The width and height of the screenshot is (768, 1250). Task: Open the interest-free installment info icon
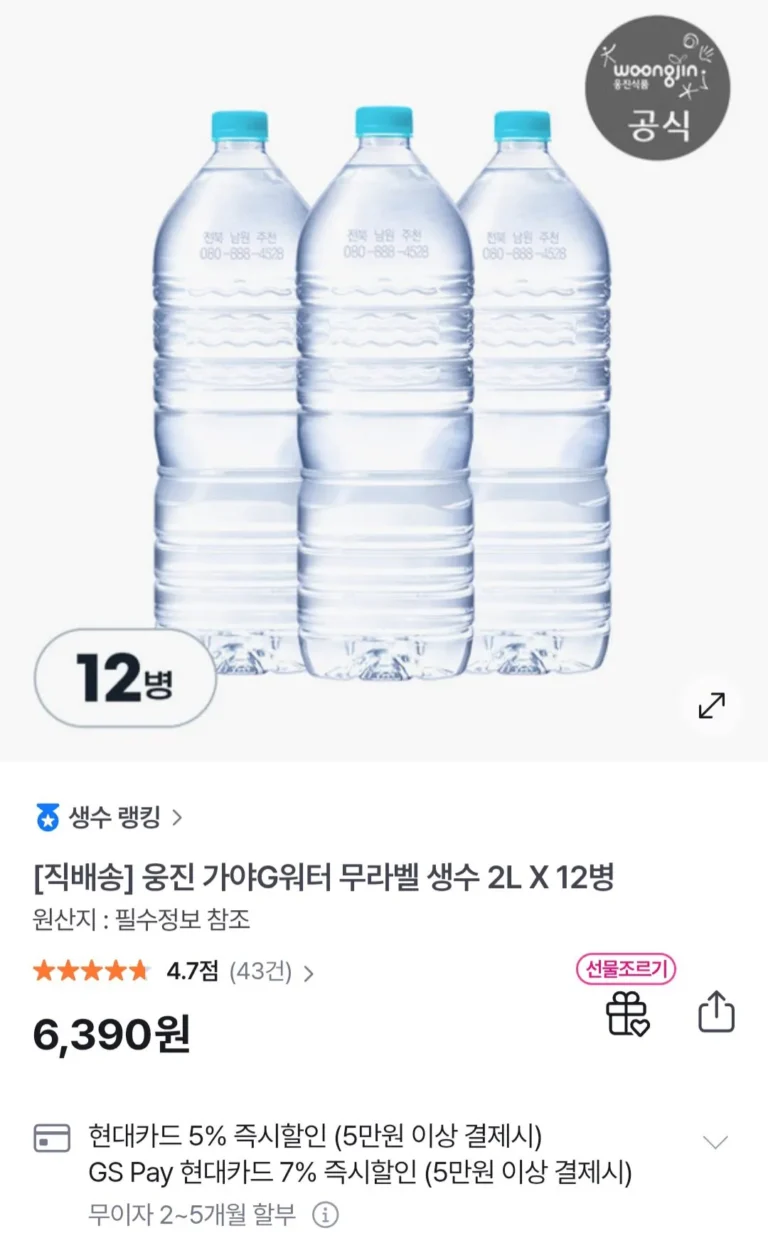pyautogui.click(x=325, y=1215)
